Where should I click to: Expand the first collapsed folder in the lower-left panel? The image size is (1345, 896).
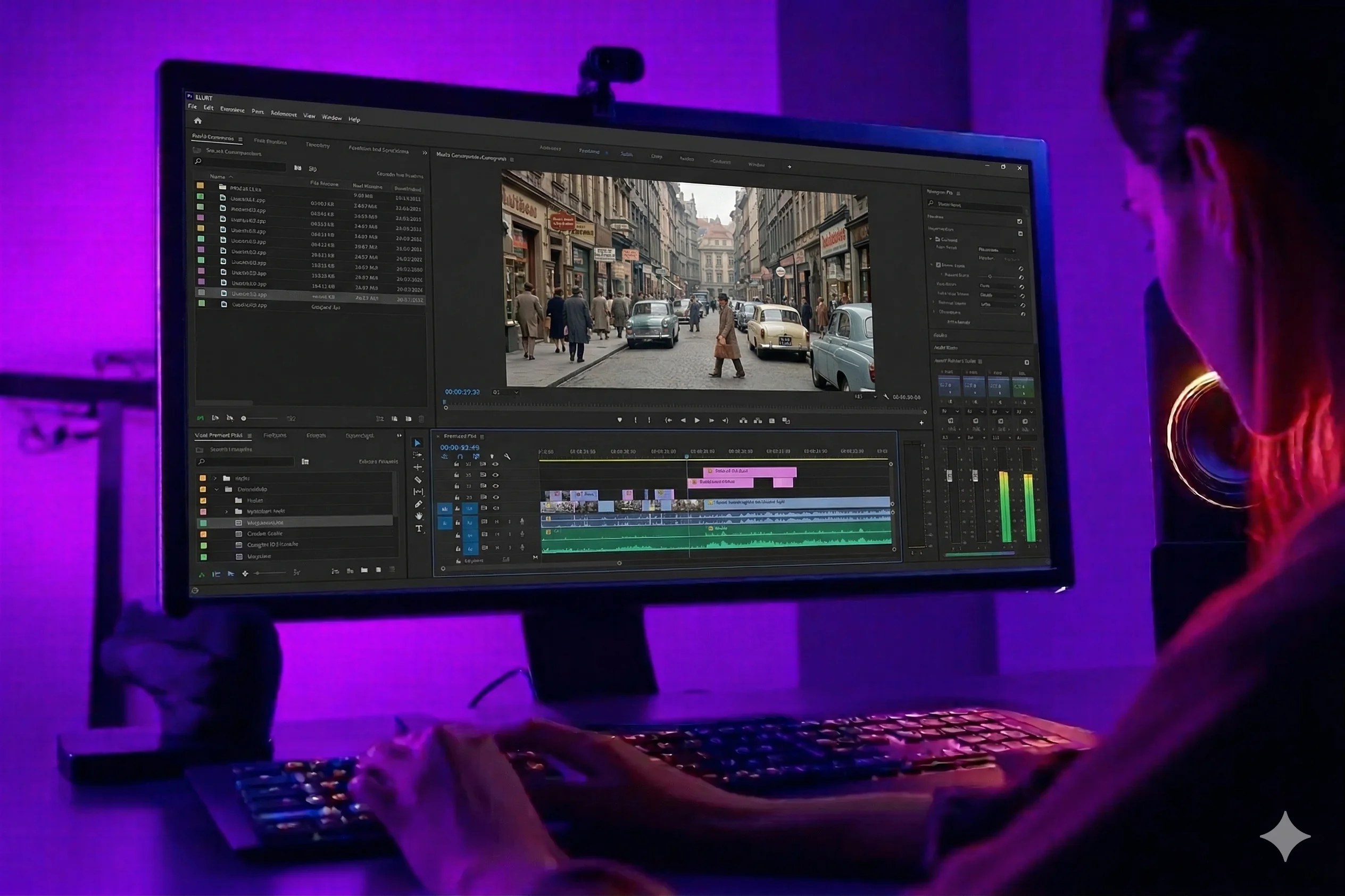215,478
